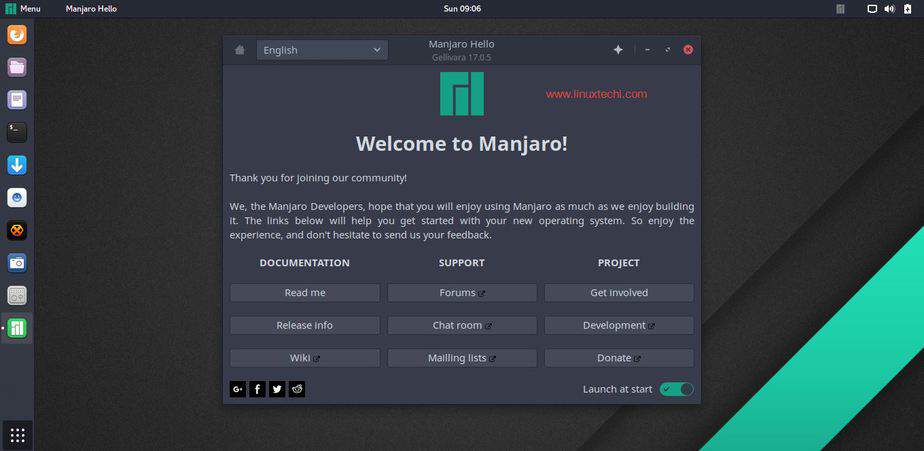
Task: Open the Google Plus social link
Action: point(237,389)
